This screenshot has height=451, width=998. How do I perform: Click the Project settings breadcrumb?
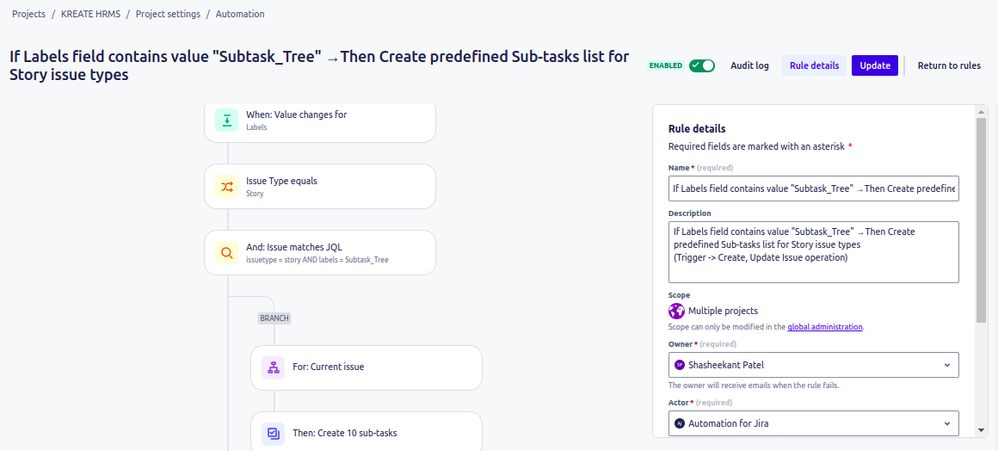[168, 14]
